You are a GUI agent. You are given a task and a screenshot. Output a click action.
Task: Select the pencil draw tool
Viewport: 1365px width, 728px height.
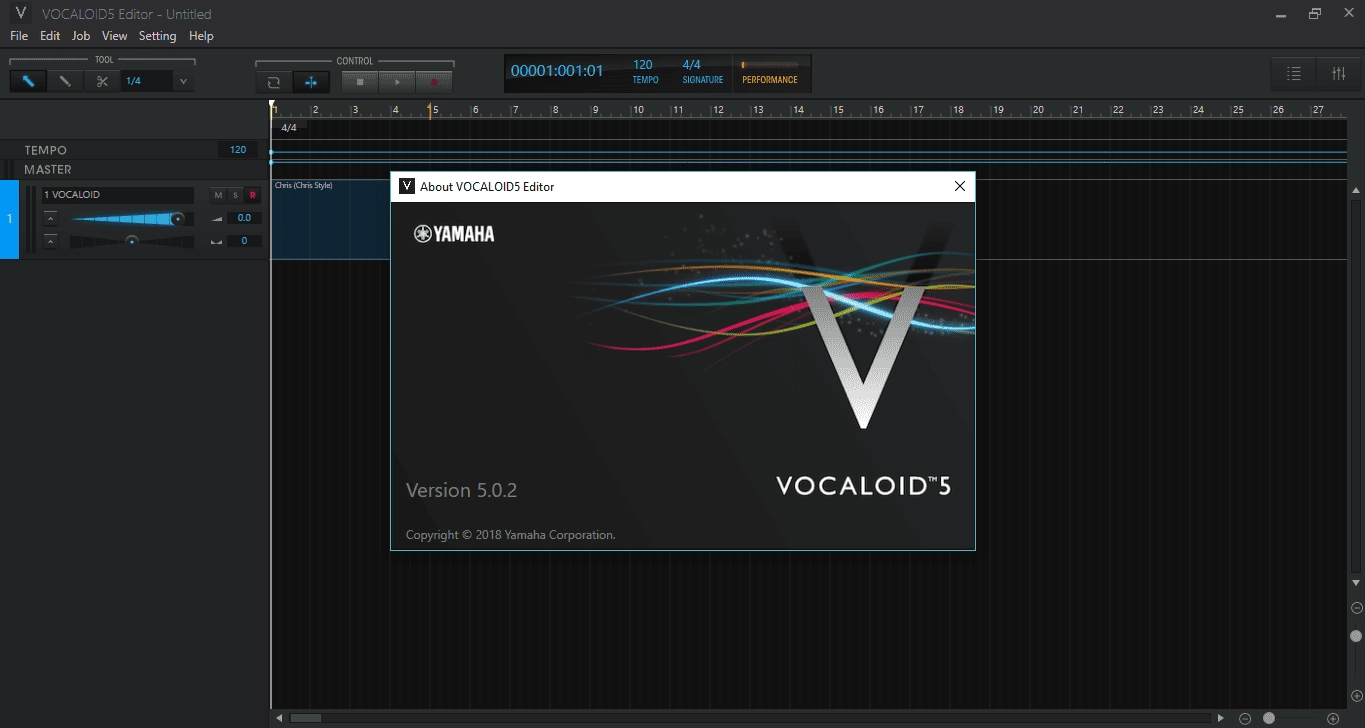click(65, 81)
